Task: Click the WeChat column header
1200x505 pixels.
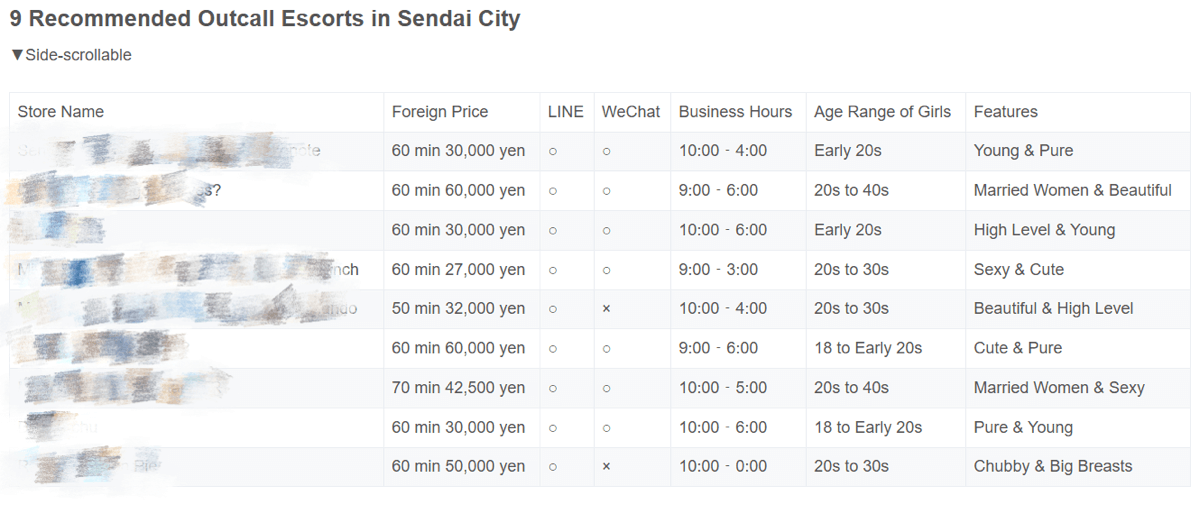Action: tap(630, 112)
